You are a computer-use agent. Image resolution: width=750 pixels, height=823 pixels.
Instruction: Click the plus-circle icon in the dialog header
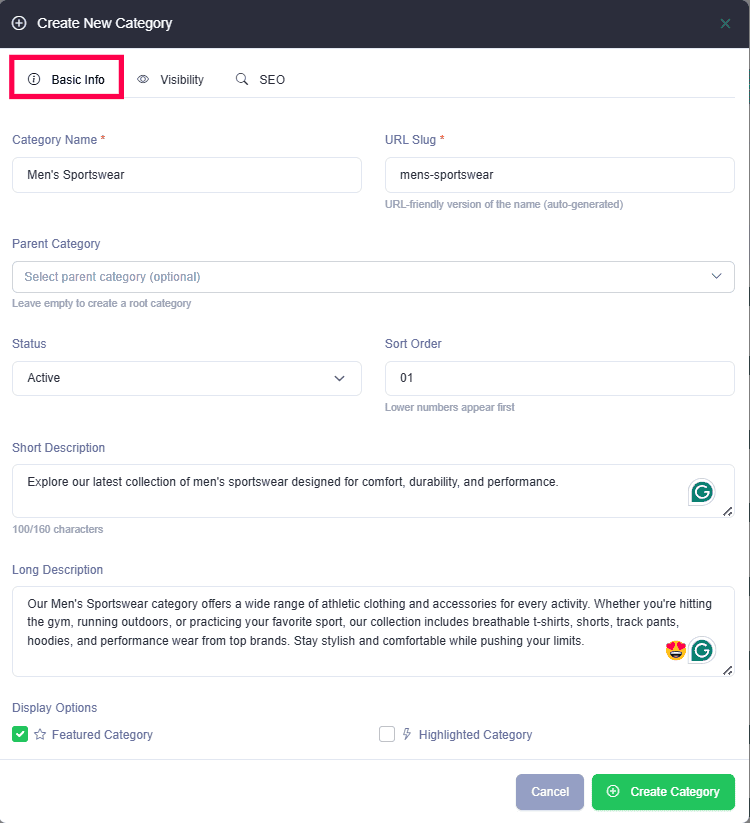click(19, 23)
